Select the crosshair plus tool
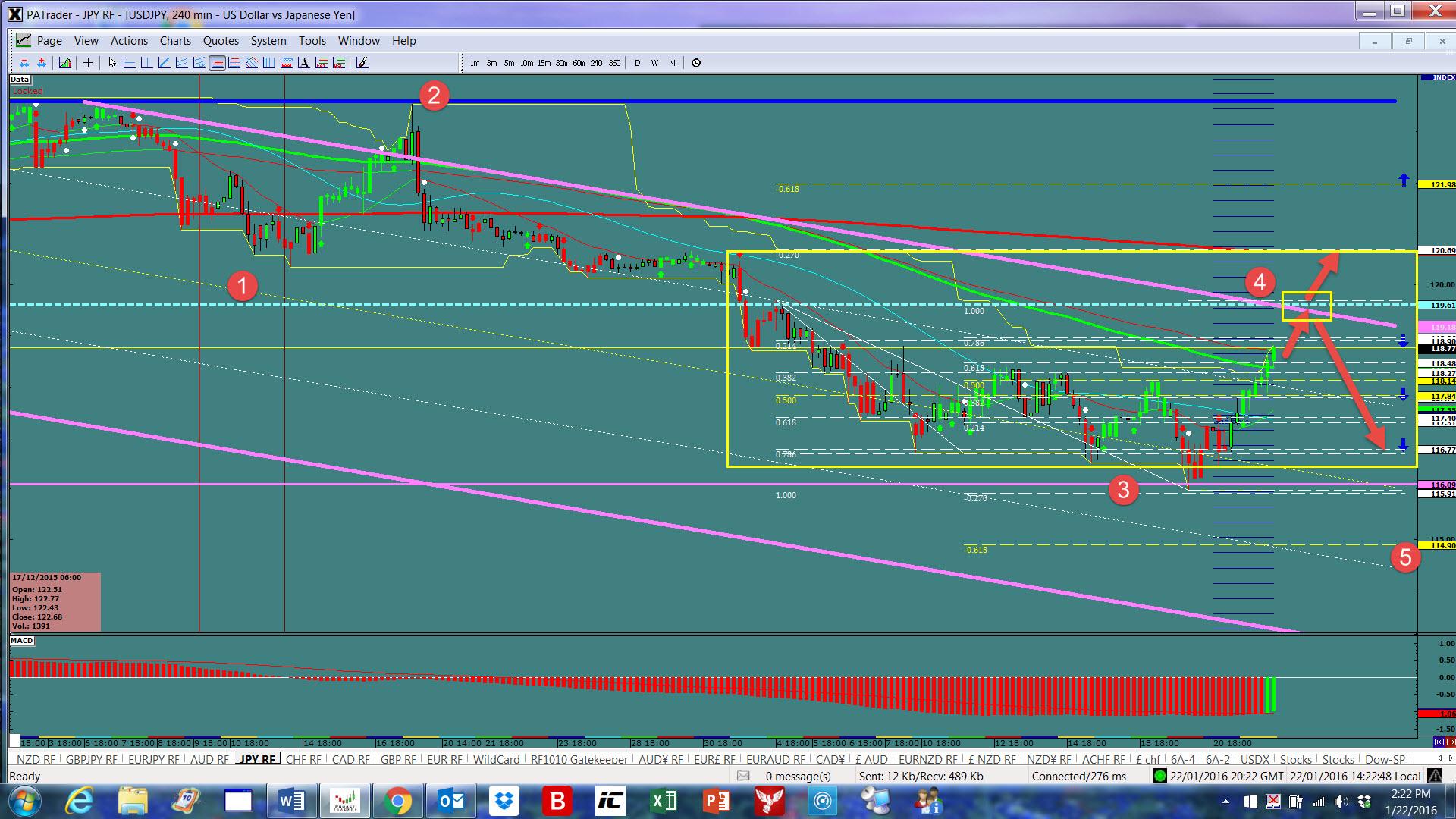 (88, 63)
